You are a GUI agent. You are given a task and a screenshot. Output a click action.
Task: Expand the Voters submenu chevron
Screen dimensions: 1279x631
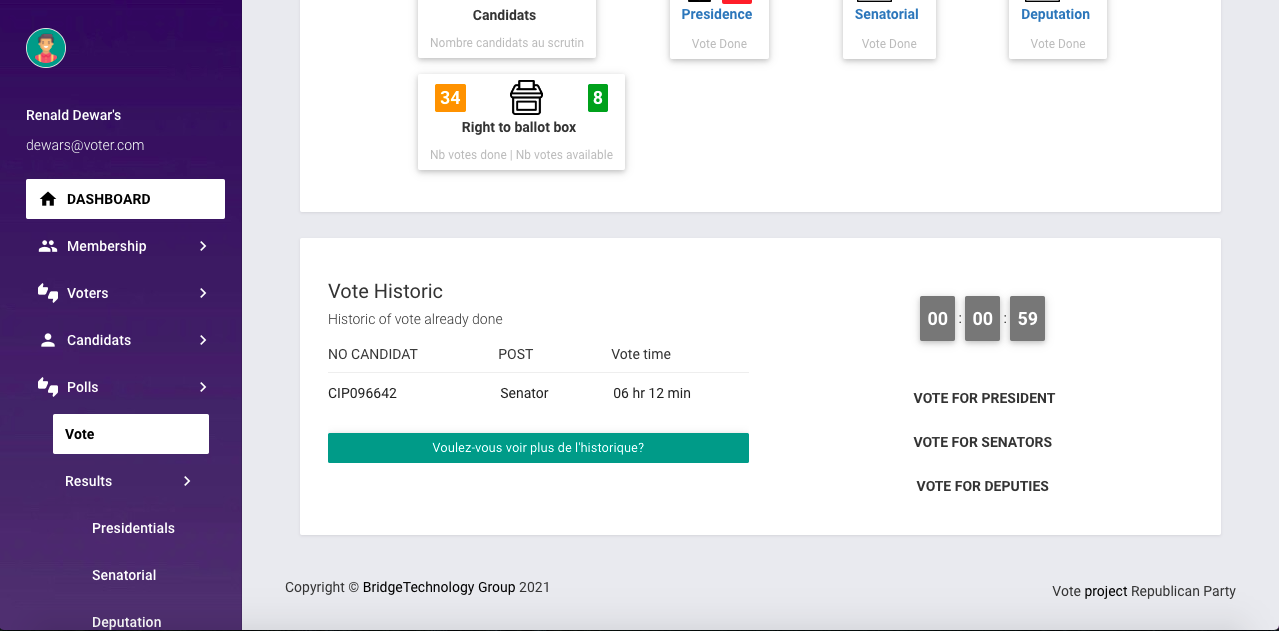point(203,293)
